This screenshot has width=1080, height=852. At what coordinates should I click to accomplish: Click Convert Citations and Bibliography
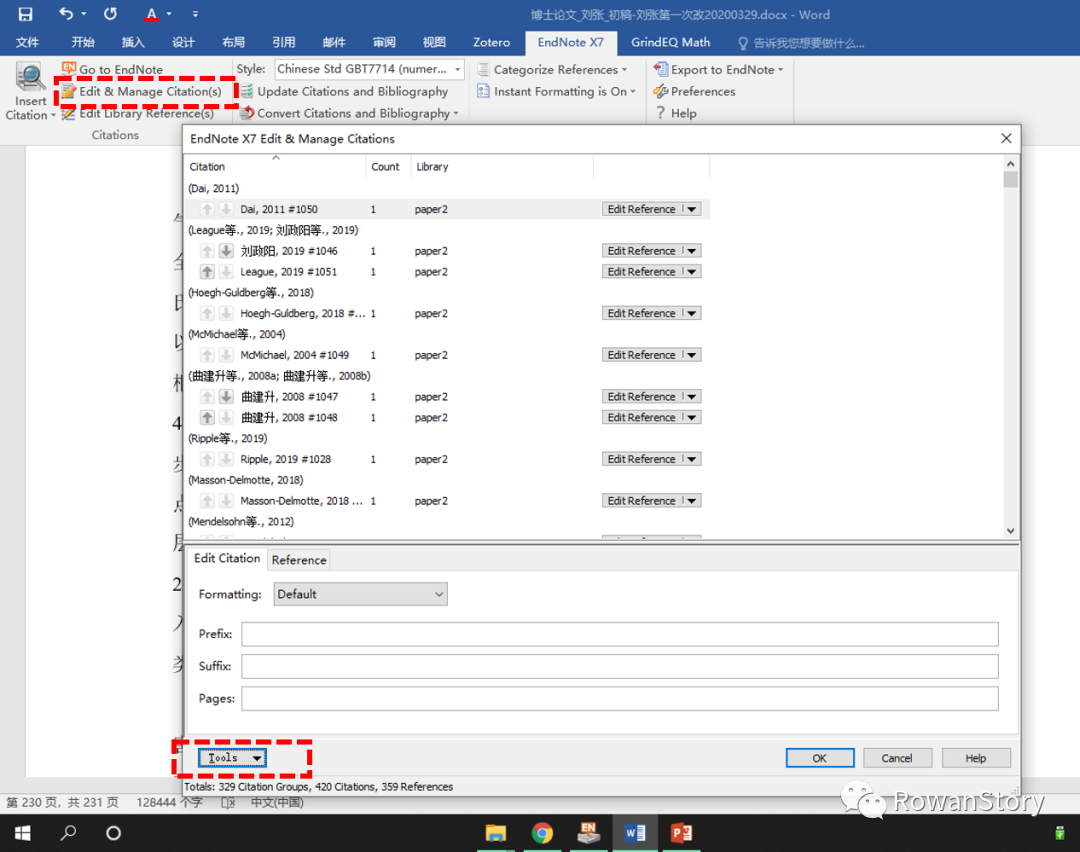click(349, 113)
